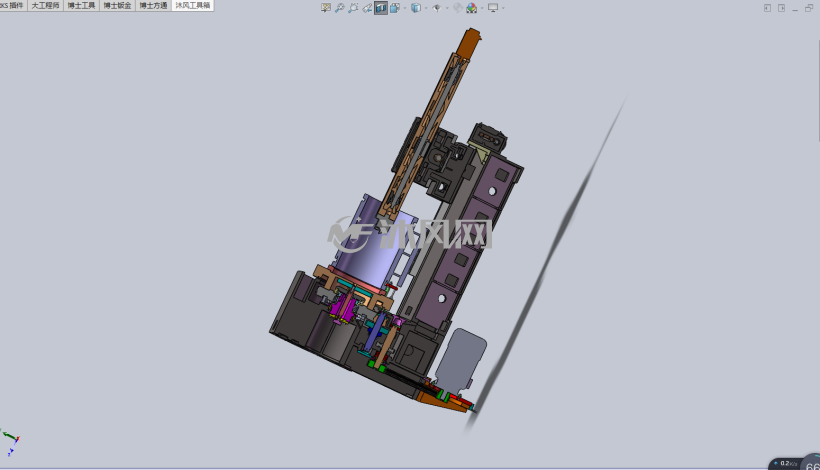The width and height of the screenshot is (820, 470).
Task: Minimize the document window
Action: tap(795, 8)
